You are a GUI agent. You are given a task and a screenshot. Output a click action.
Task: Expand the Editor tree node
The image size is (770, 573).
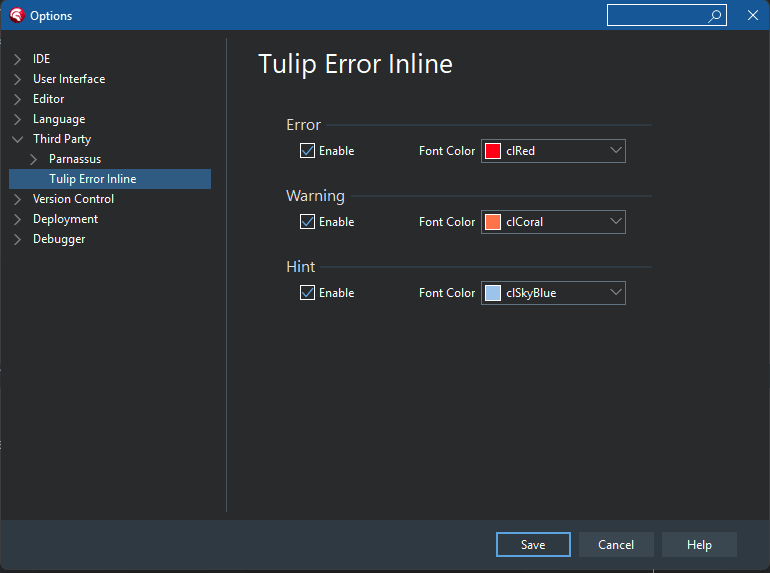click(17, 99)
